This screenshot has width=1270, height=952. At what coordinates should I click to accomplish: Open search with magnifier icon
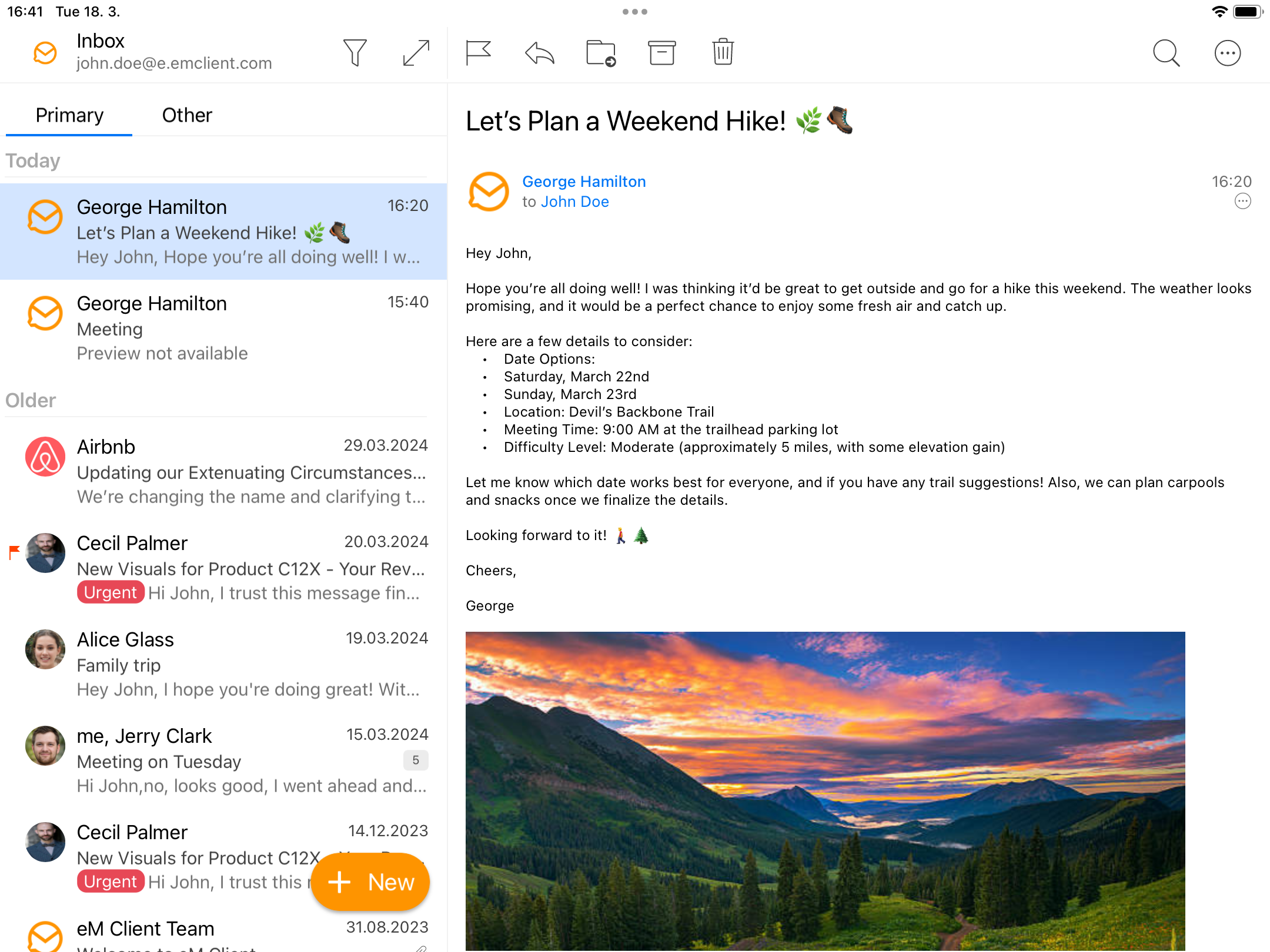(x=1166, y=53)
